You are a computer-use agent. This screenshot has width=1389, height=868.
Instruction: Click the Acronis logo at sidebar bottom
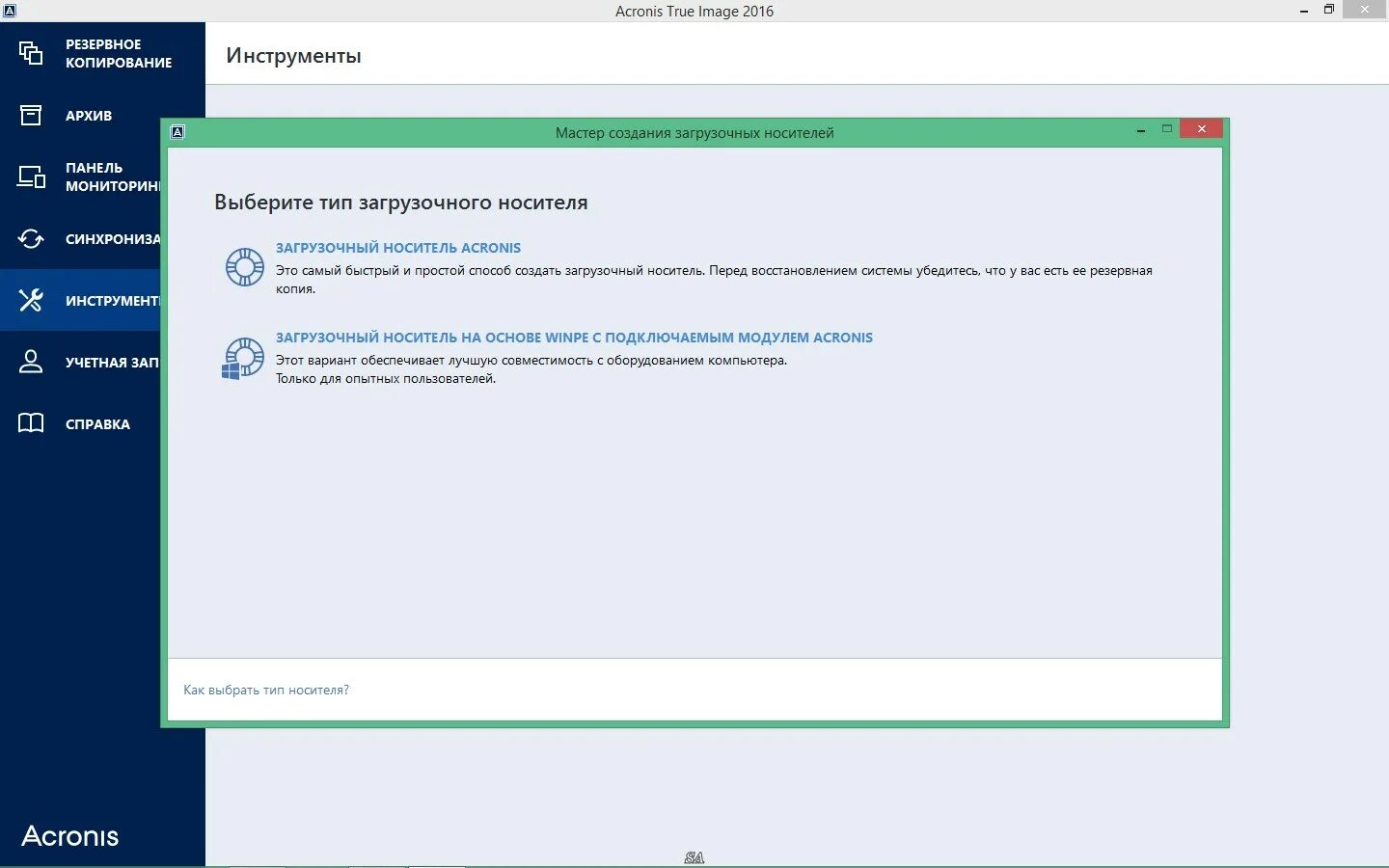[x=70, y=836]
